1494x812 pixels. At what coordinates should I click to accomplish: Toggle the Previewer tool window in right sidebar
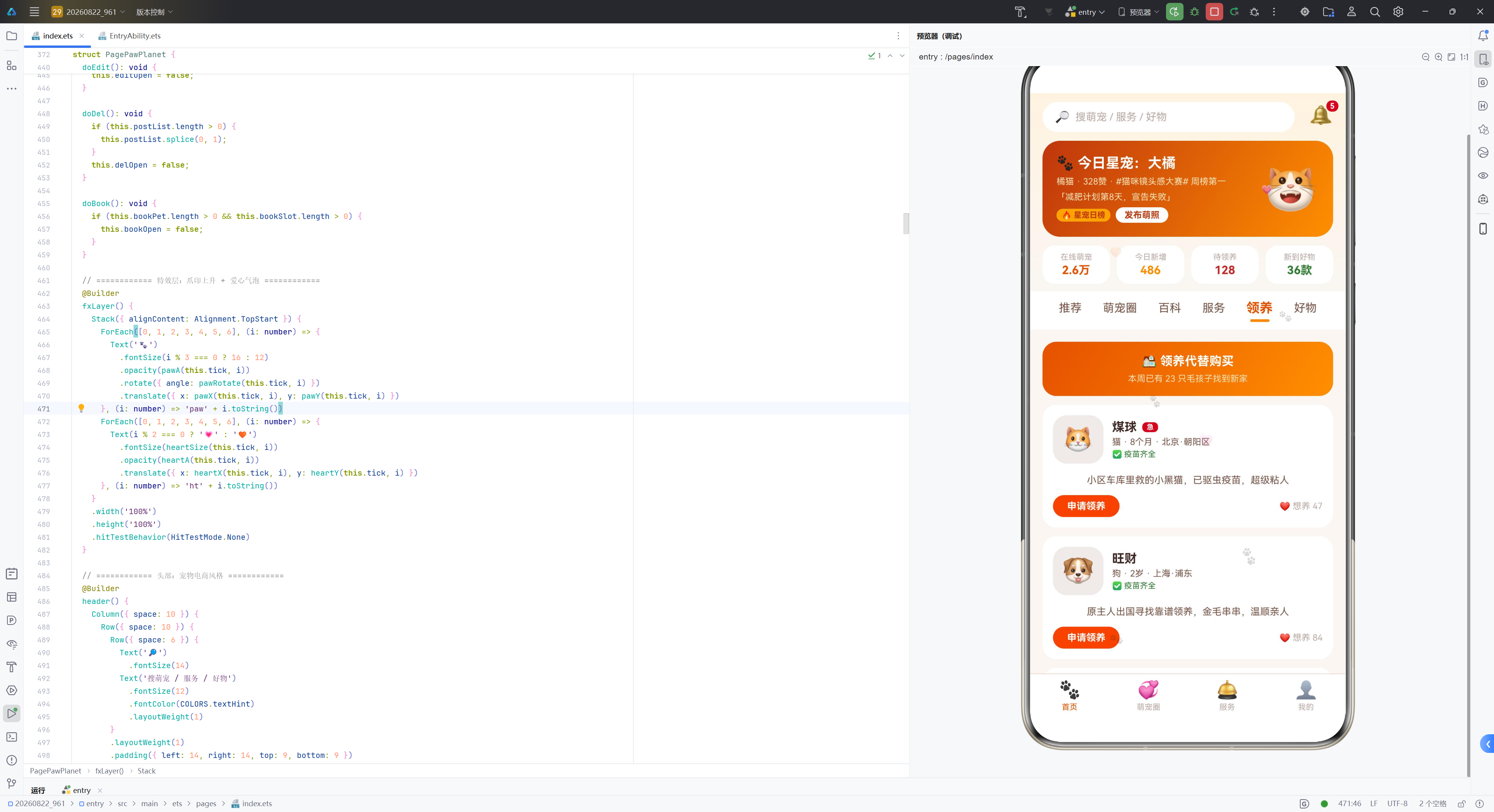point(1483,59)
